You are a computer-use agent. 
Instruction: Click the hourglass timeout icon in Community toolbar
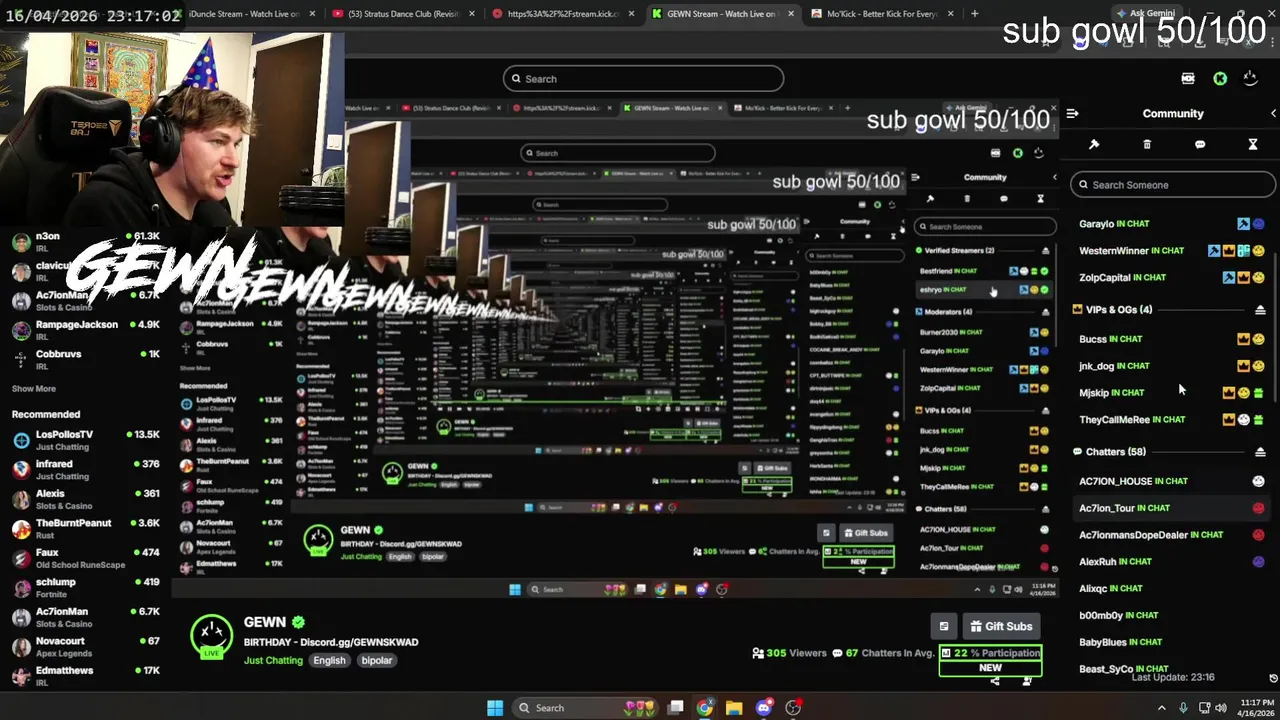pos(1253,144)
